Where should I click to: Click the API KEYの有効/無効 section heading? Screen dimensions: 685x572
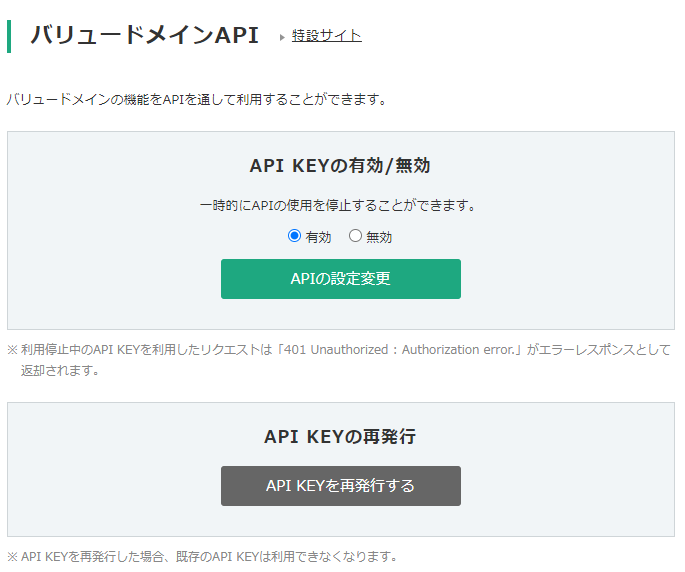(340, 166)
